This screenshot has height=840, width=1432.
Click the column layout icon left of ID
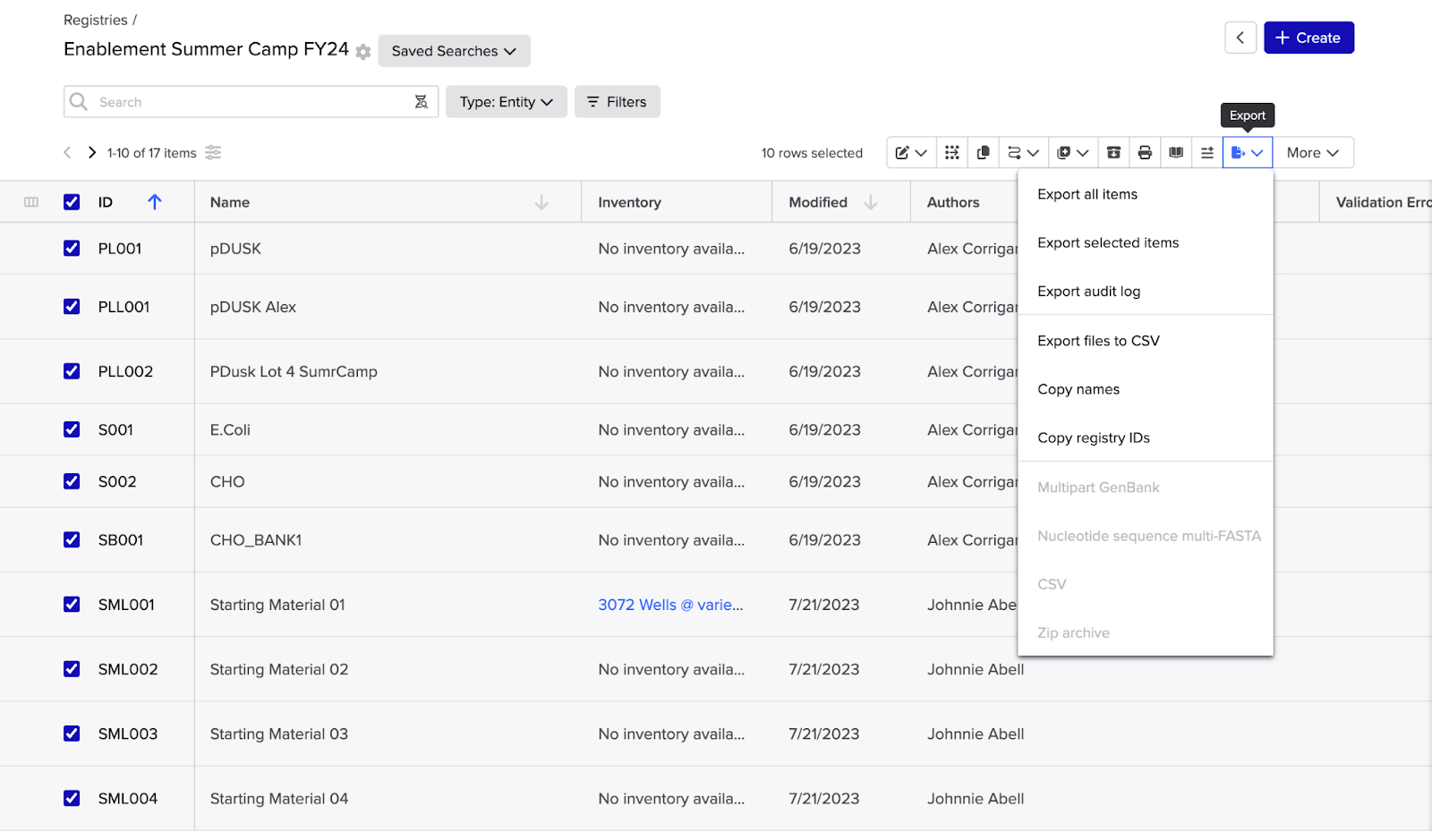coord(31,202)
